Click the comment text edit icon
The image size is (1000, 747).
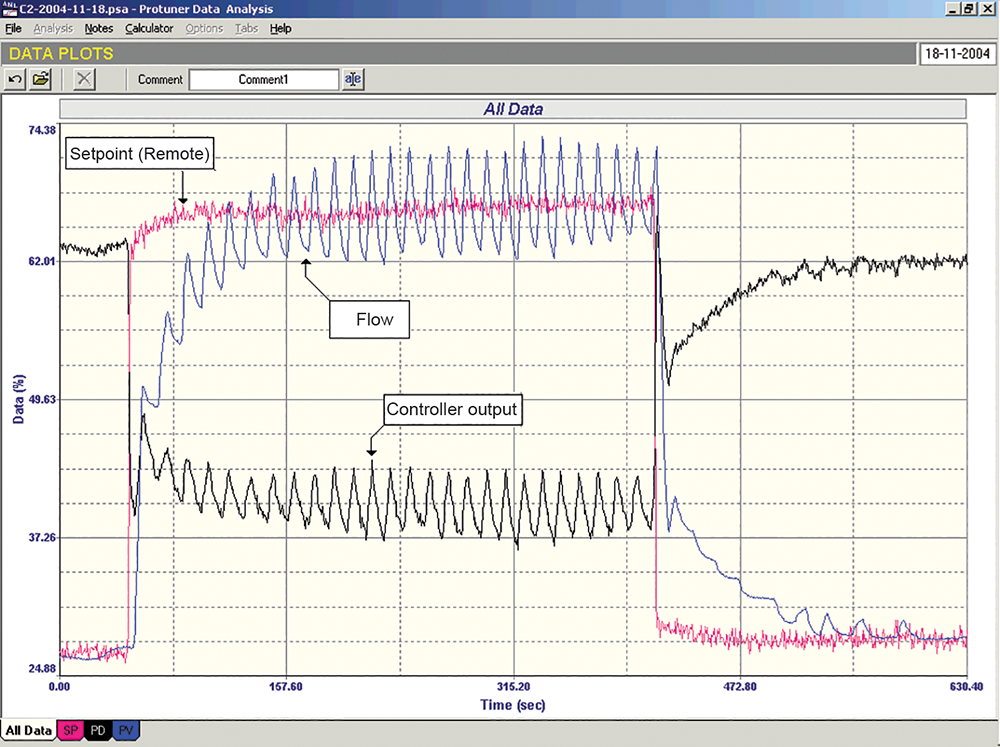point(353,79)
